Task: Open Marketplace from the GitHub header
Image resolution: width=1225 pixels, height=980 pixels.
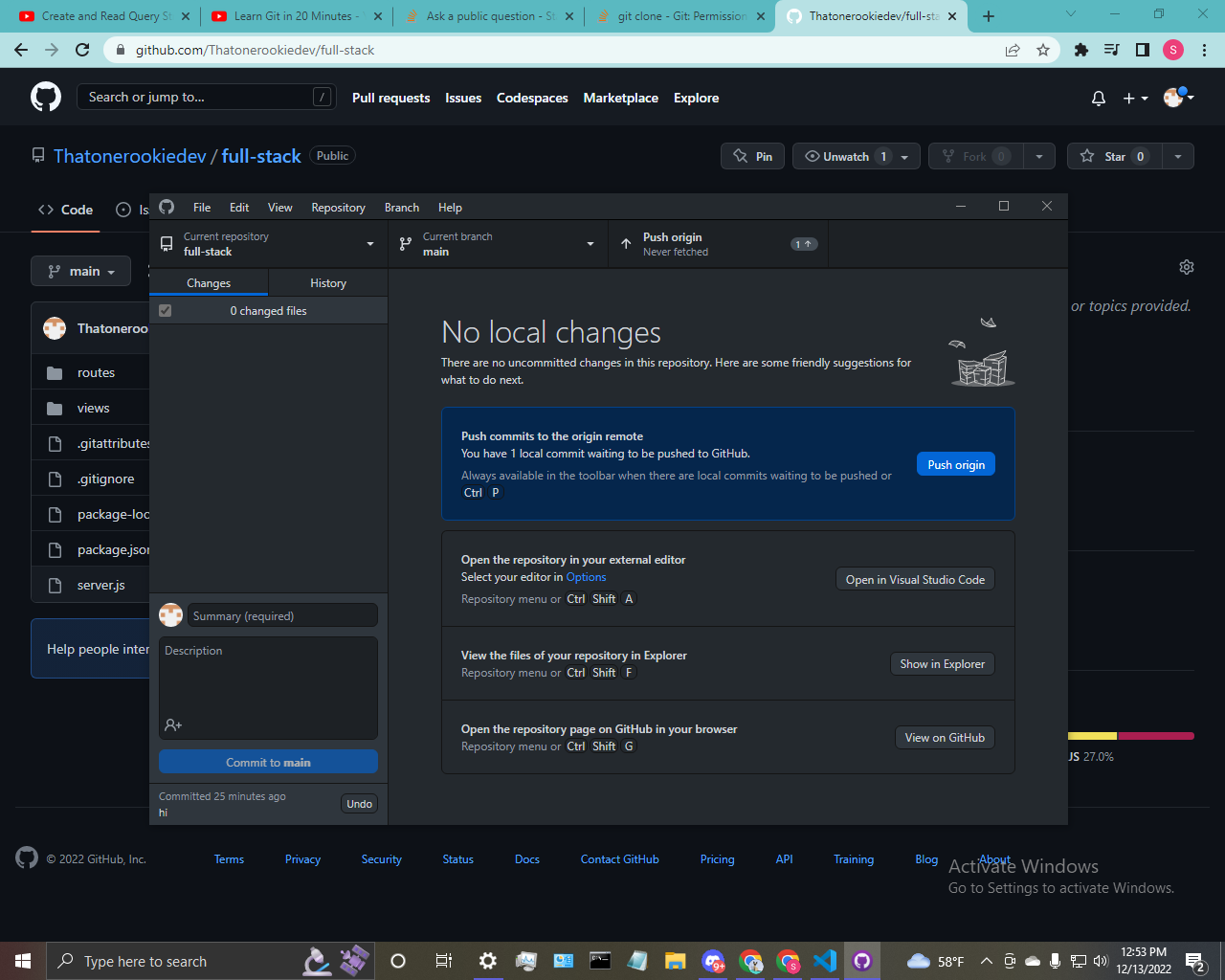Action: tap(621, 98)
